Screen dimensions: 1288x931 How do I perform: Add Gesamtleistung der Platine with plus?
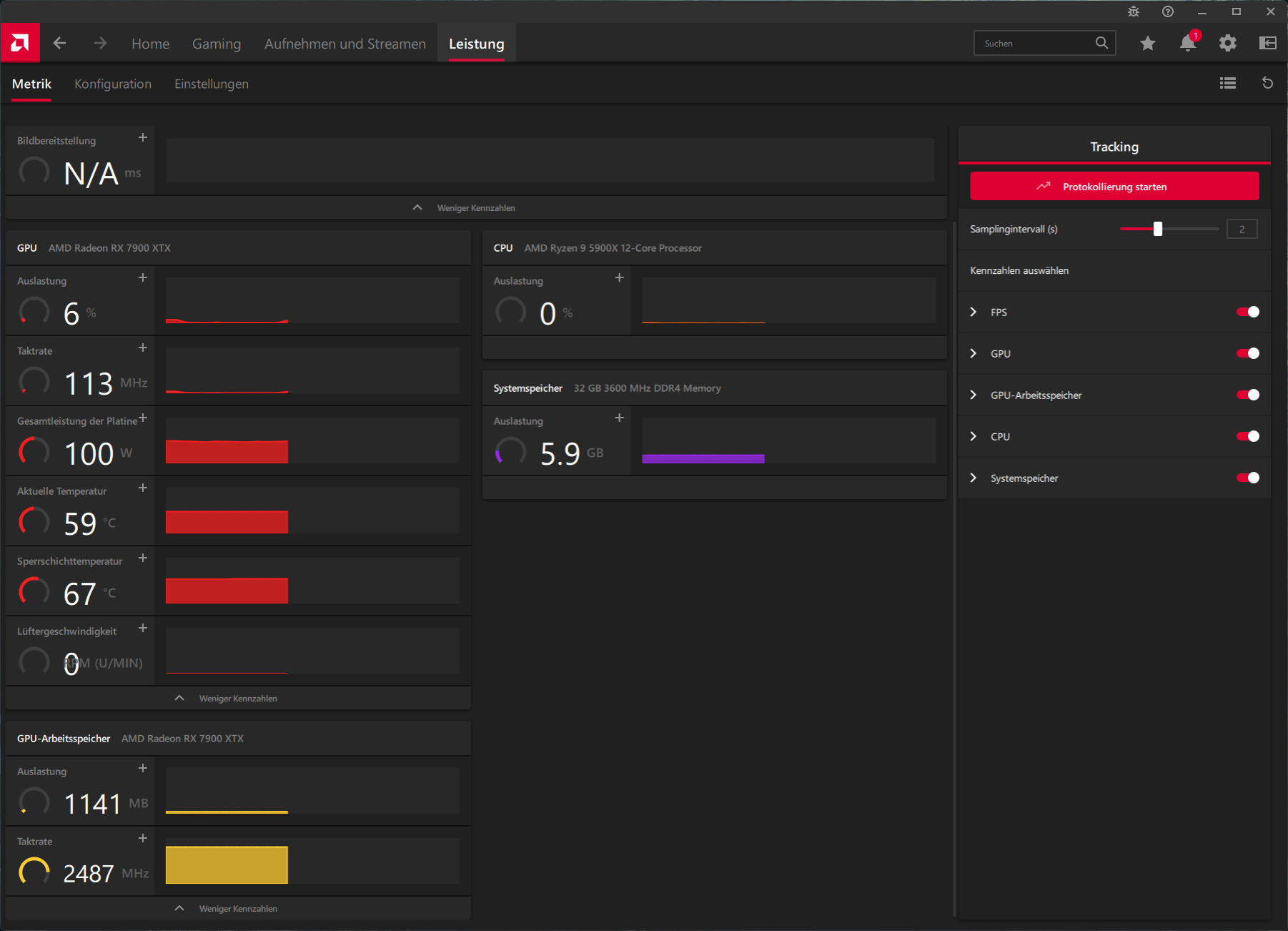pyautogui.click(x=143, y=418)
